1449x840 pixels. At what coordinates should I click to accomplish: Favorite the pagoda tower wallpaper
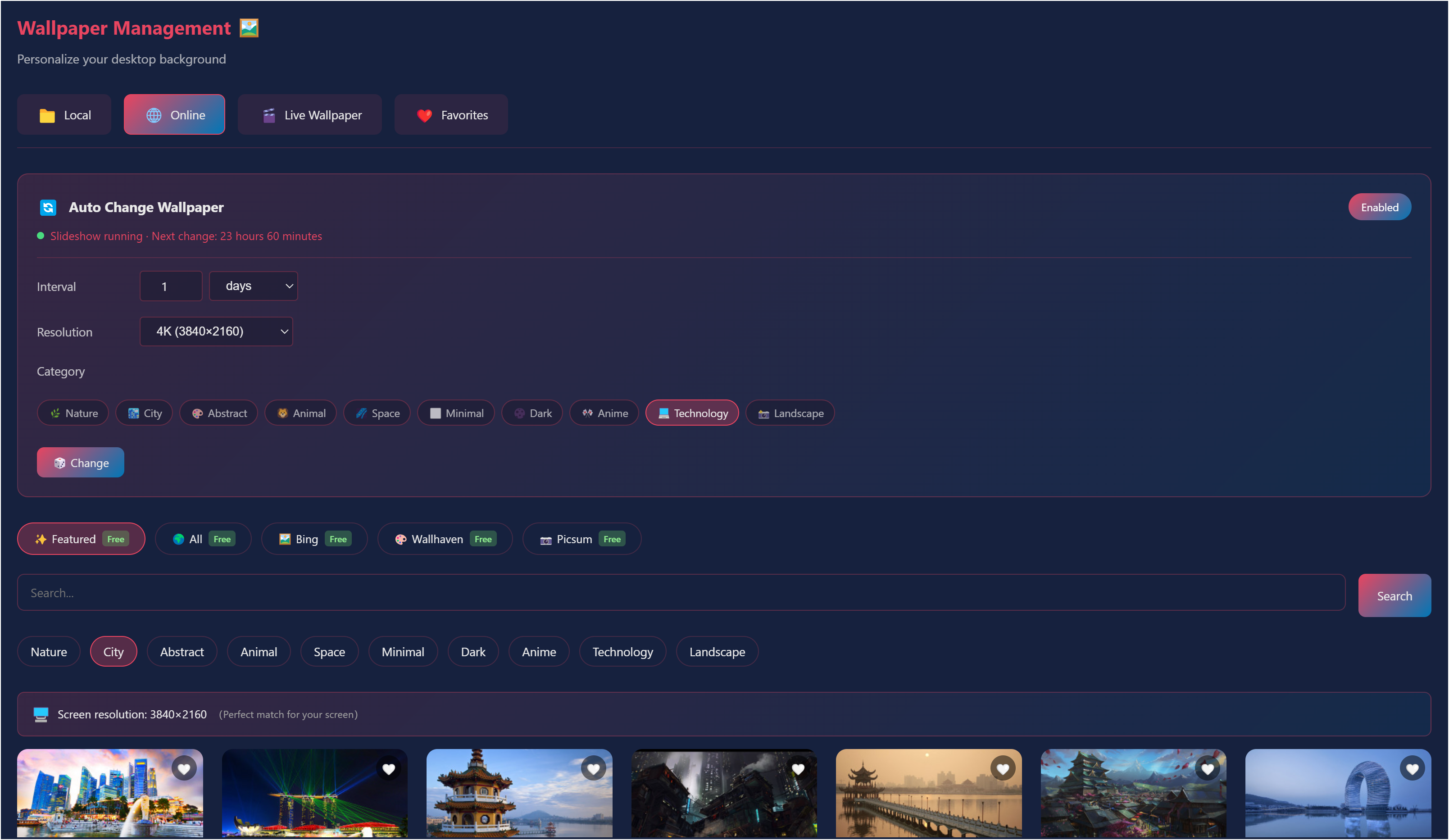click(x=593, y=769)
